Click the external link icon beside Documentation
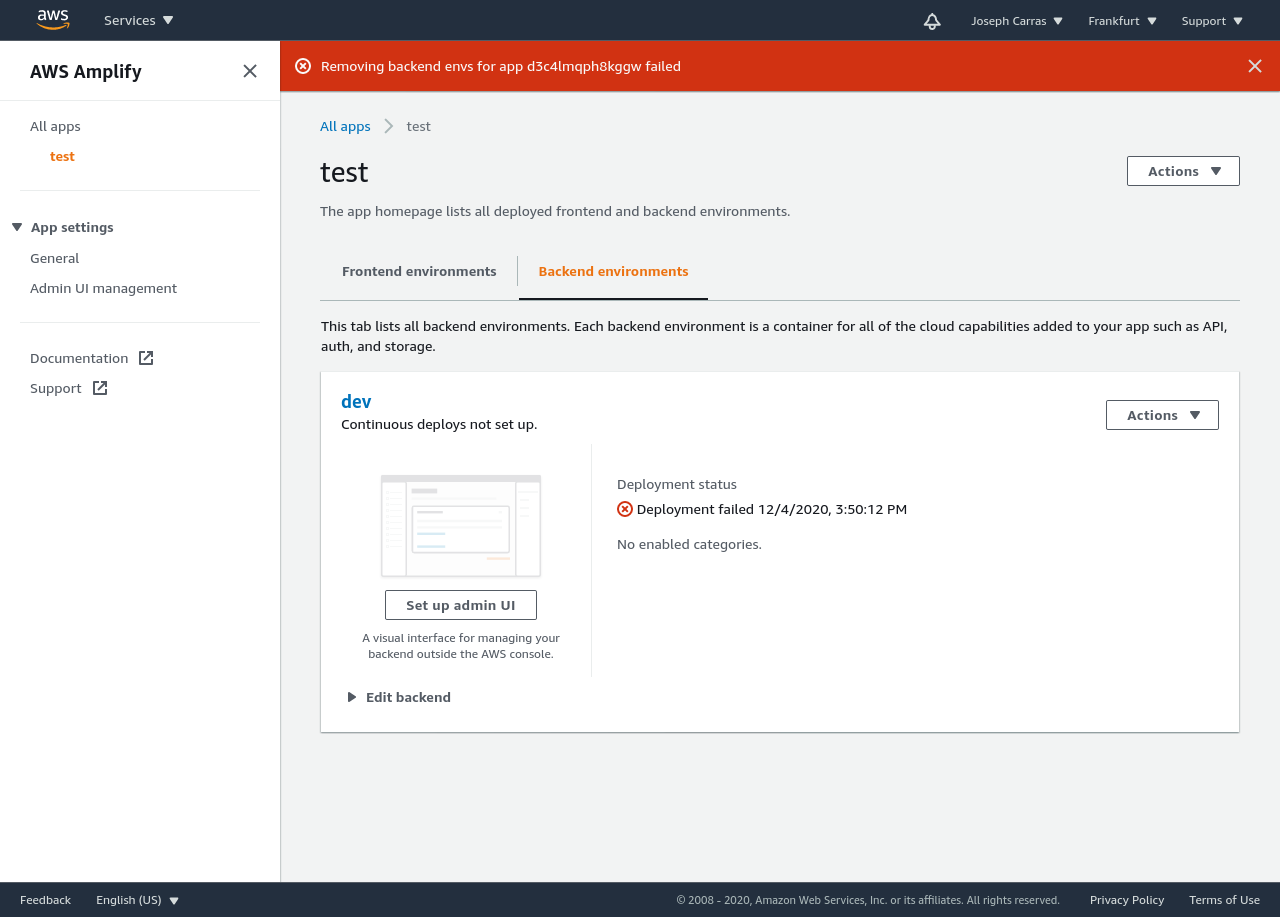1280x917 pixels. tap(146, 357)
